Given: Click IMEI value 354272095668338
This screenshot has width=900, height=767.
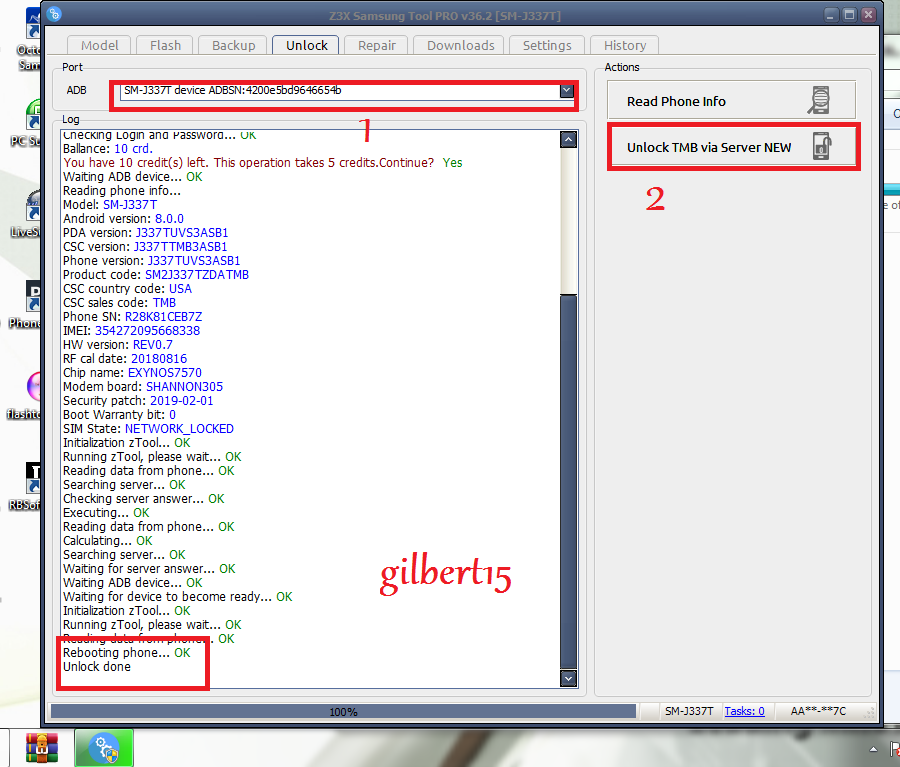Looking at the screenshot, I should [x=148, y=331].
